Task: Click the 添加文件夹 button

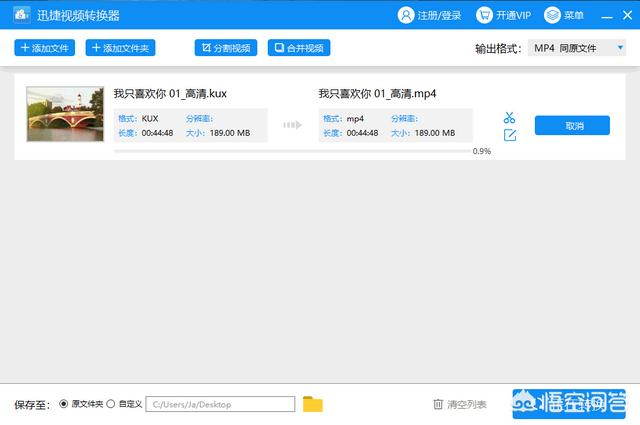Action: click(x=120, y=48)
